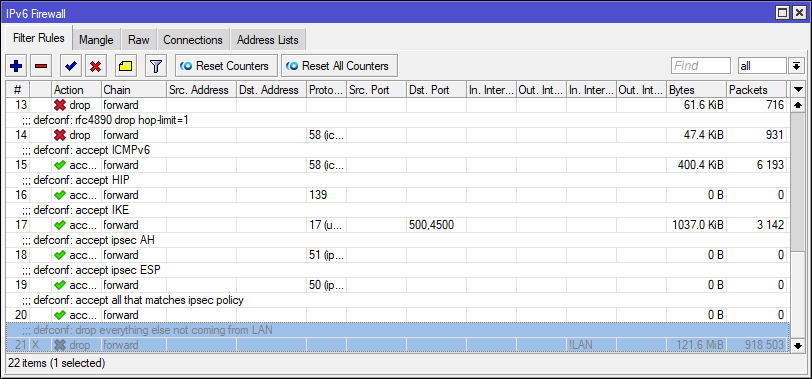
Task: Select disabled drop icon of rule 21
Action: coord(60,345)
